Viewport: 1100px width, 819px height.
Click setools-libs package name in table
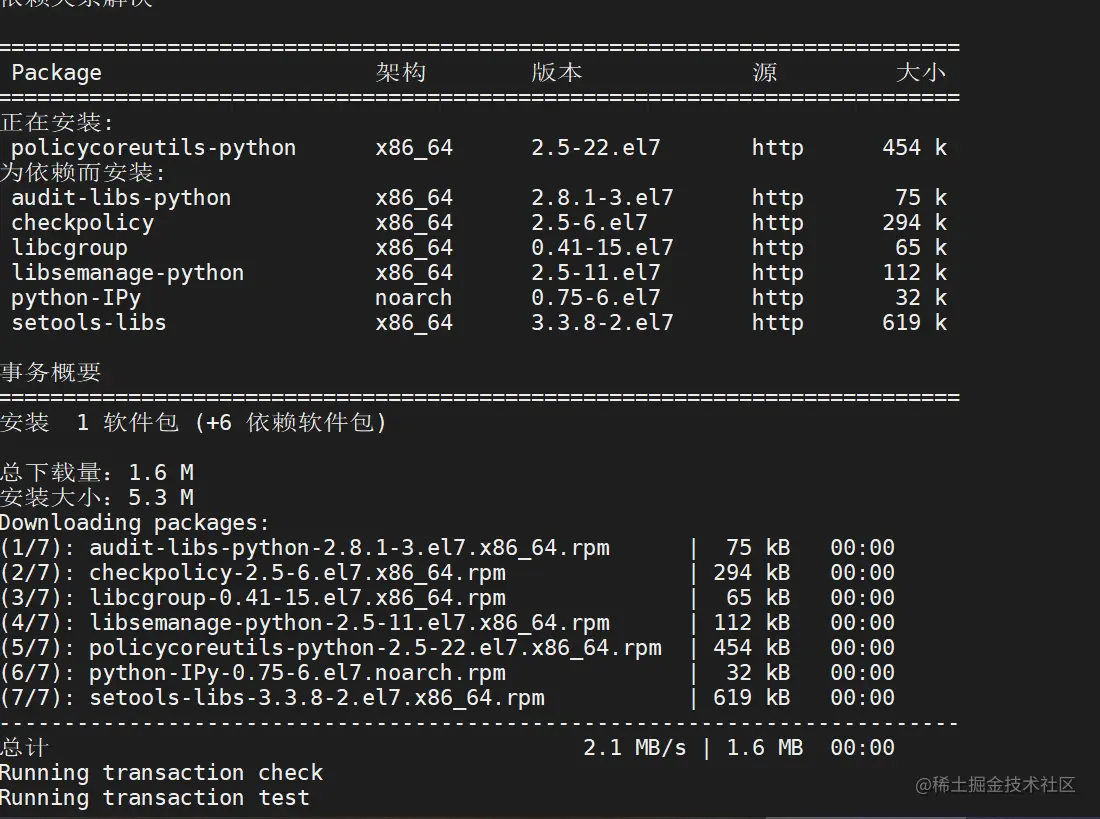(x=88, y=323)
